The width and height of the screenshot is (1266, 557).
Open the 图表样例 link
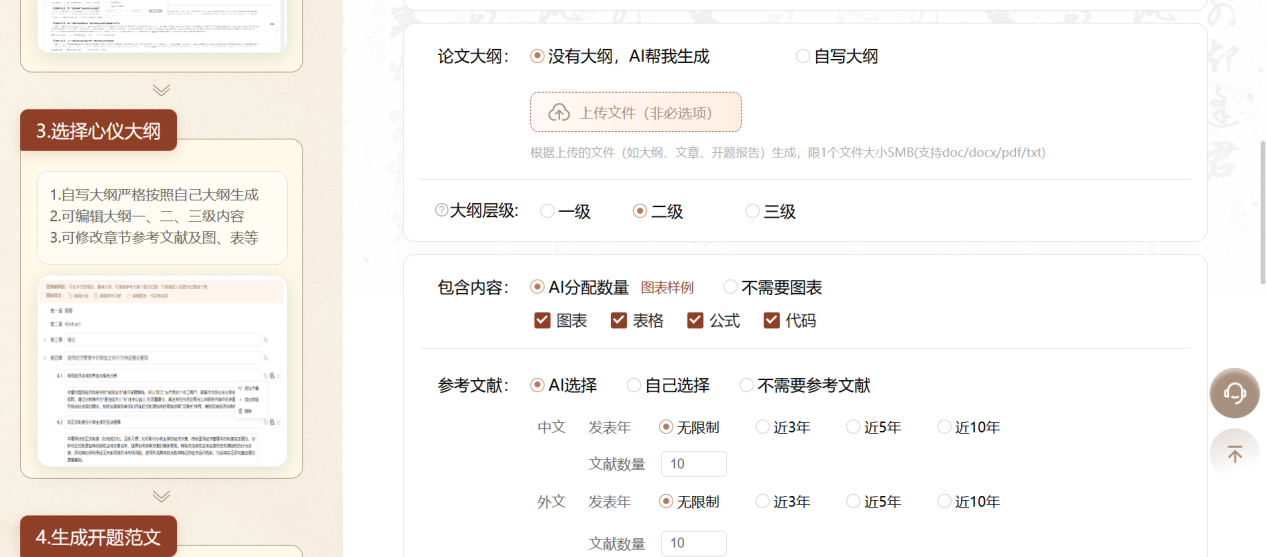pyautogui.click(x=667, y=288)
